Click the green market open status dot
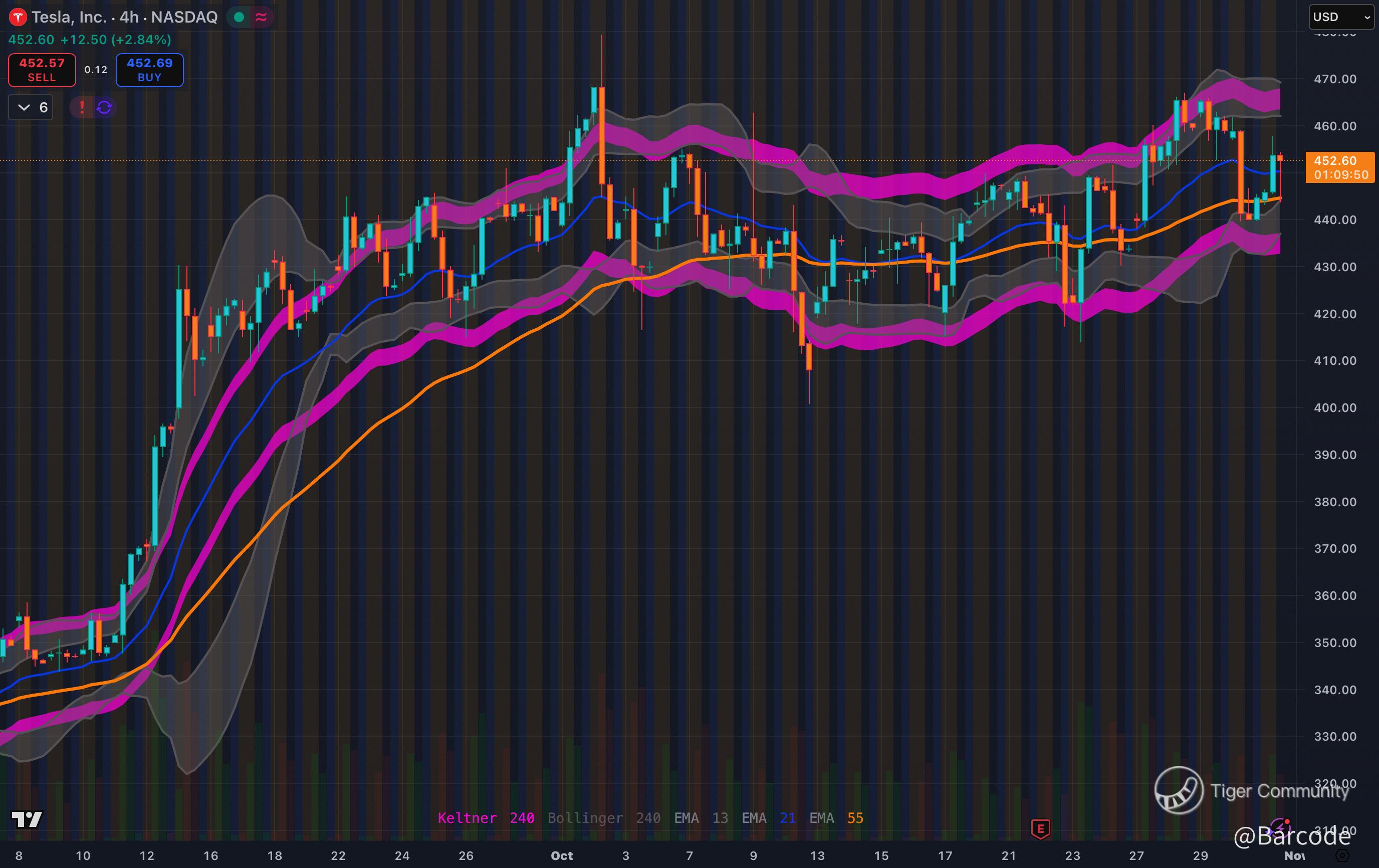Image resolution: width=1379 pixels, height=868 pixels. (x=240, y=17)
